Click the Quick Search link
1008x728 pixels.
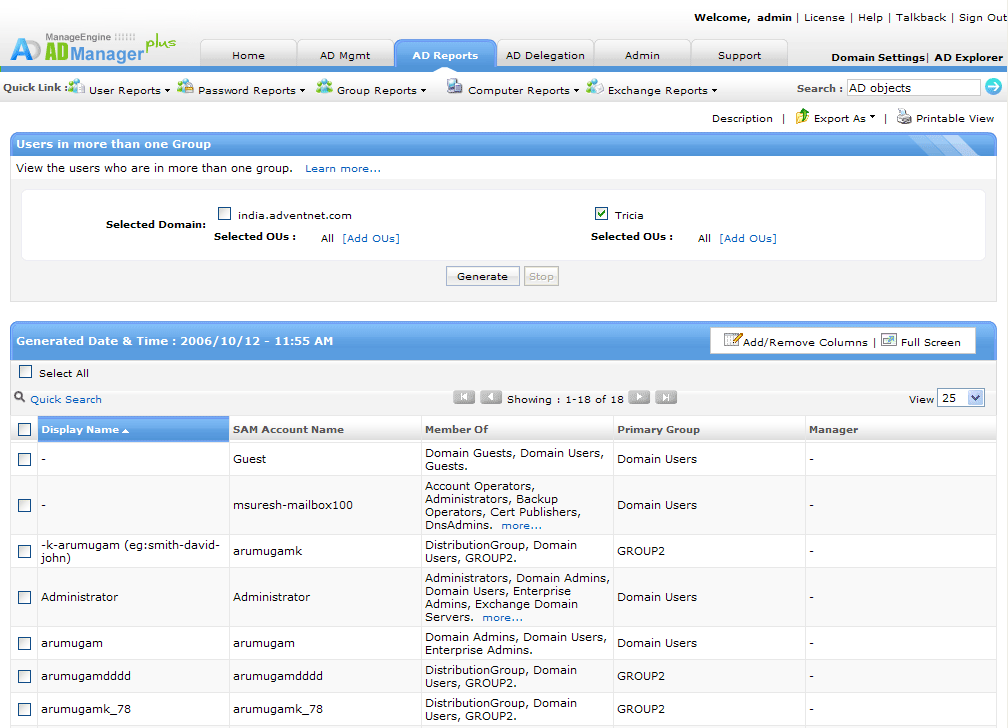pyautogui.click(x=66, y=399)
